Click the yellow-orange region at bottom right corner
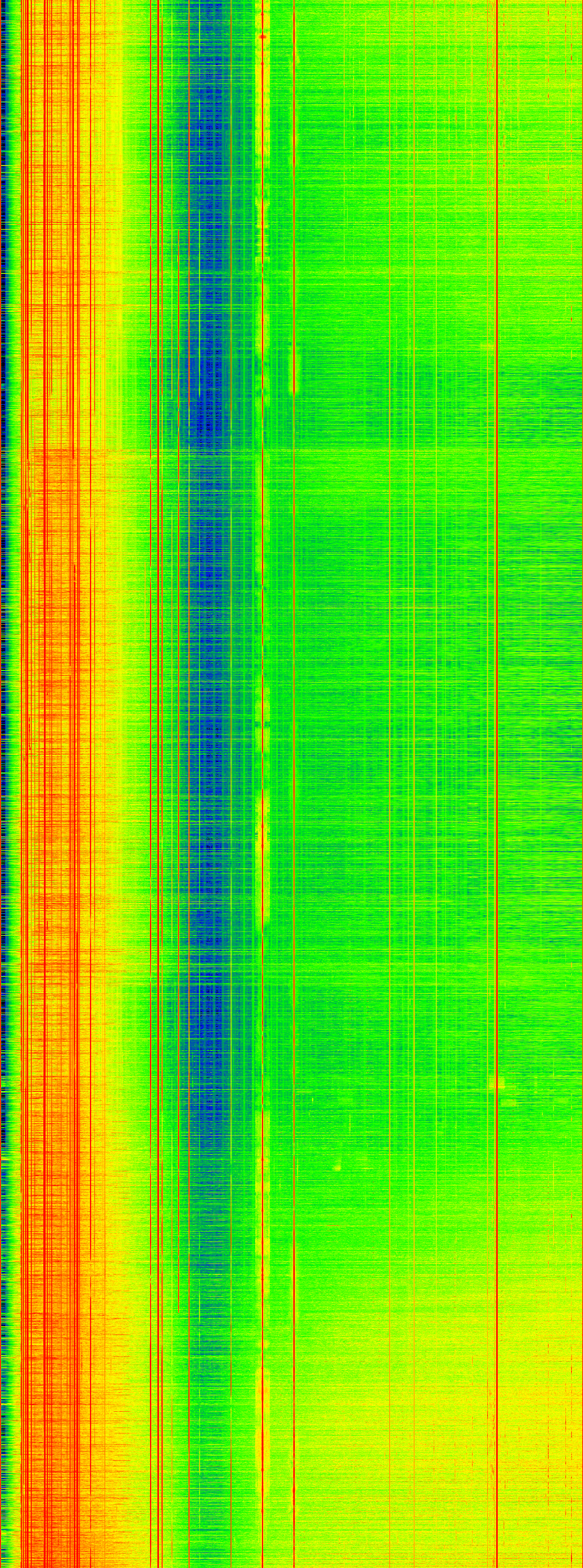583x1568 pixels. click(547, 1522)
